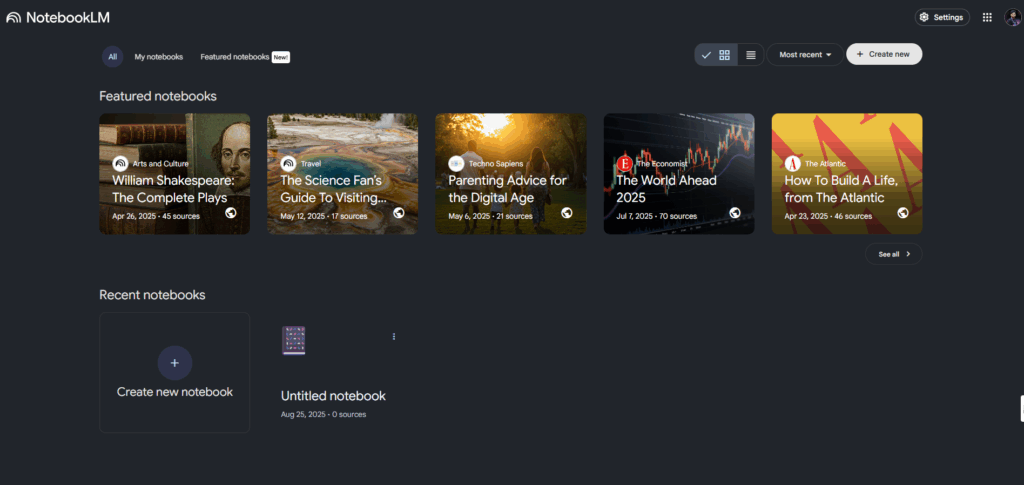Click the New! badge
This screenshot has height=485, width=1024.
[281, 57]
